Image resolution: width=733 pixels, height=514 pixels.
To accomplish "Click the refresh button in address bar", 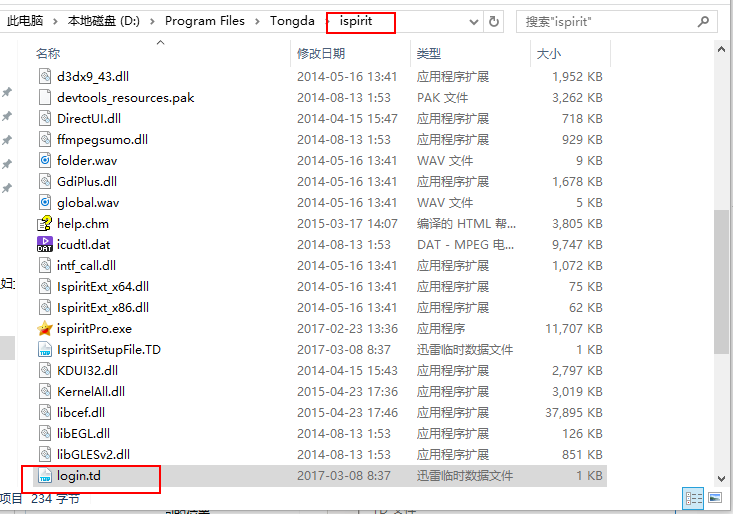I will [x=494, y=22].
